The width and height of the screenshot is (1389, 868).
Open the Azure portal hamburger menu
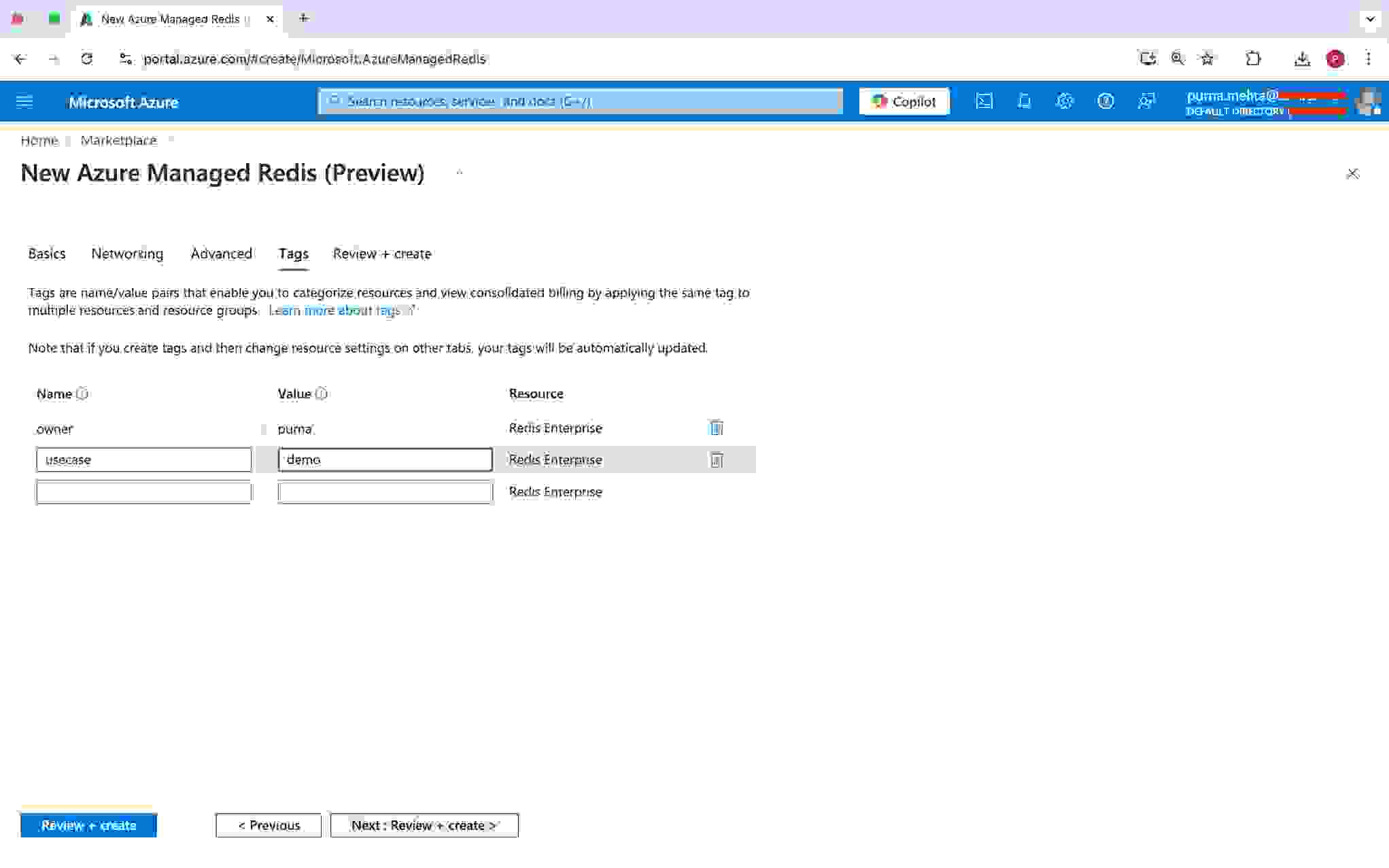click(24, 102)
